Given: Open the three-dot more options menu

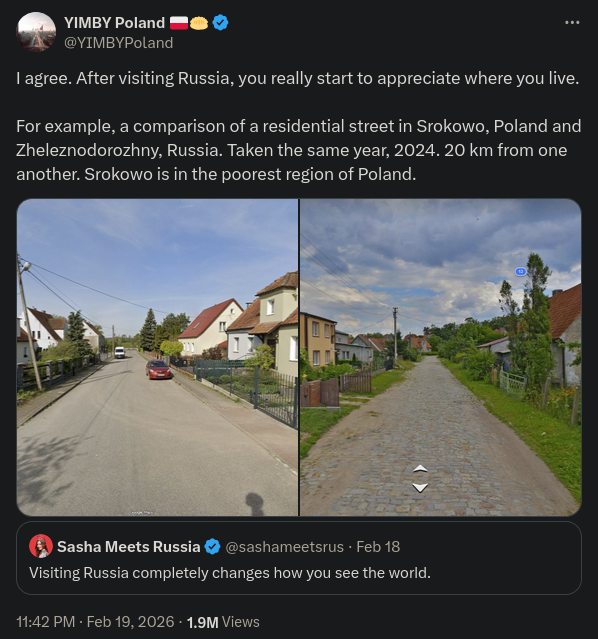Looking at the screenshot, I should tap(572, 23).
